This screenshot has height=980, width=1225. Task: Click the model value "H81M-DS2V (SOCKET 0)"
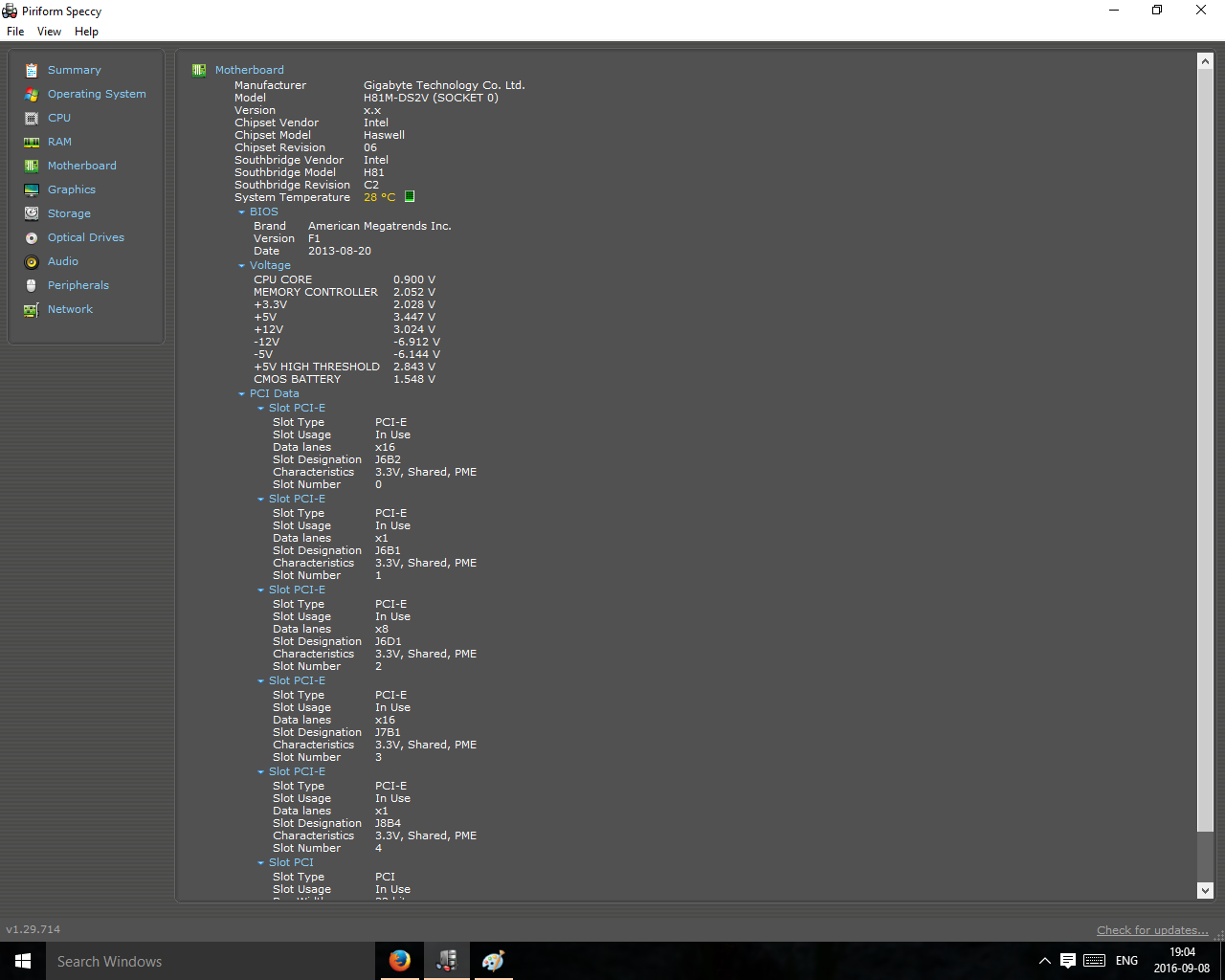(x=431, y=98)
